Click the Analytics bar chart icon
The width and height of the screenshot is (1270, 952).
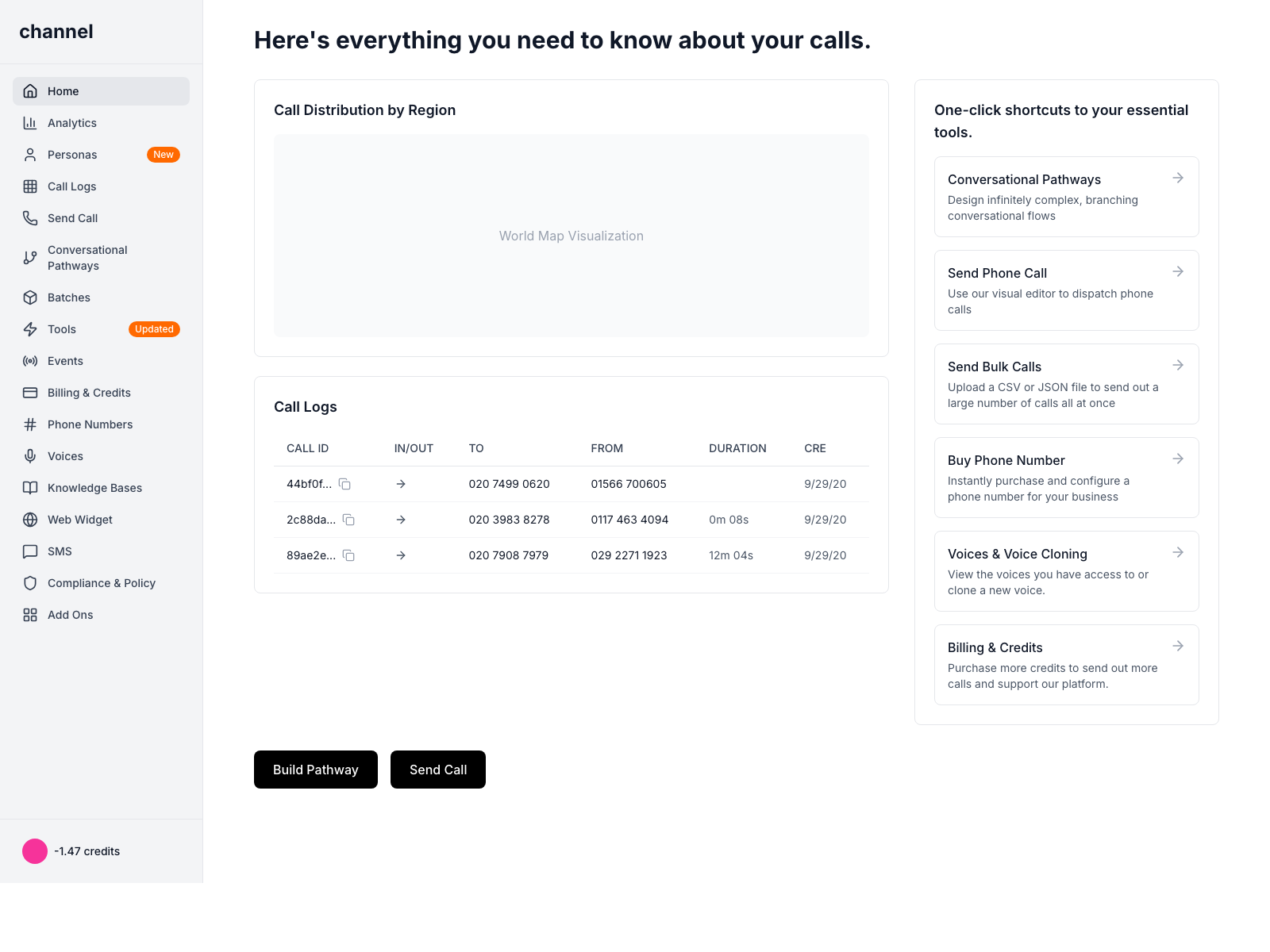[30, 123]
